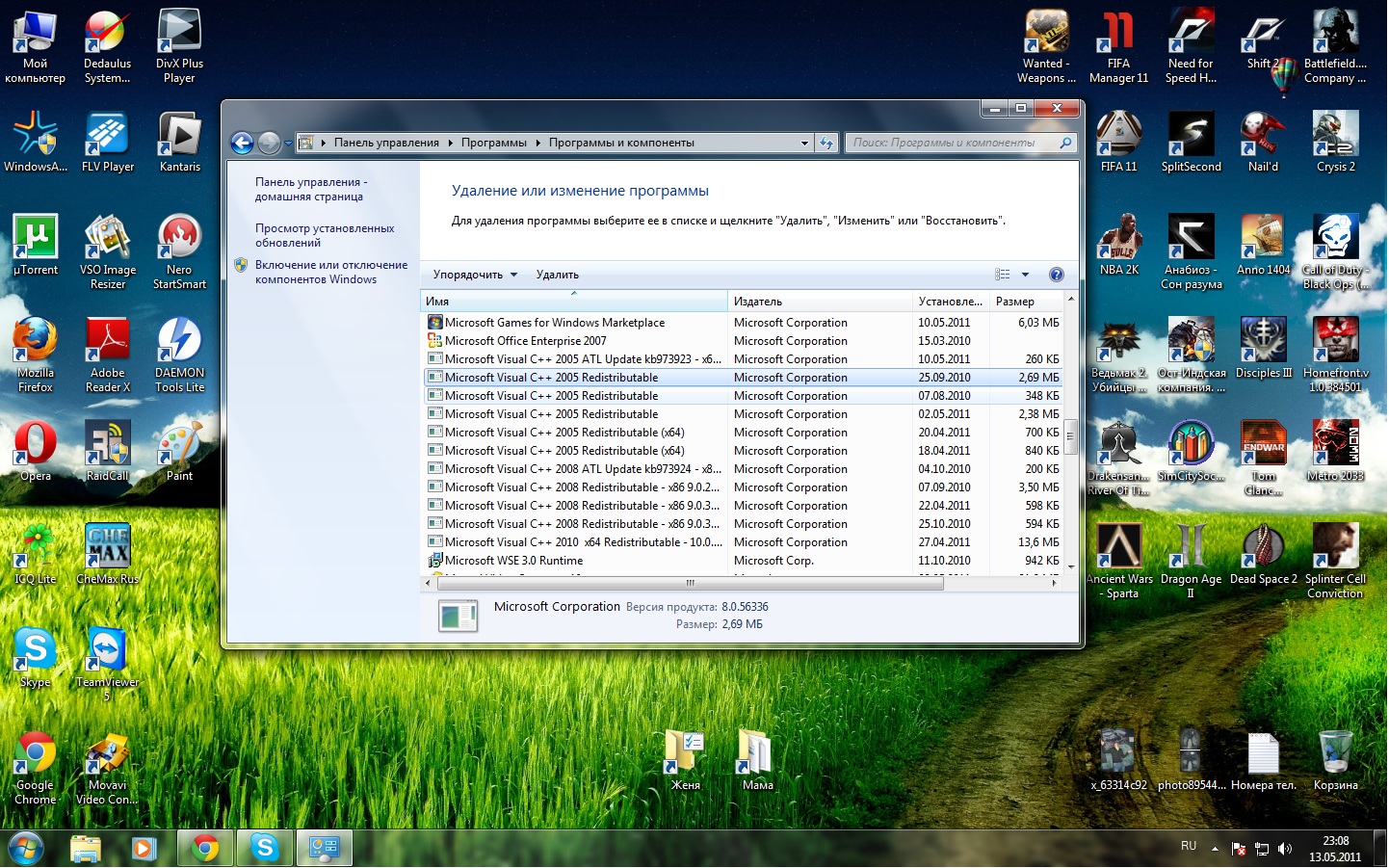Screen dimensions: 1389x868
Task: Select Номера тел. text file
Action: coord(1264,761)
